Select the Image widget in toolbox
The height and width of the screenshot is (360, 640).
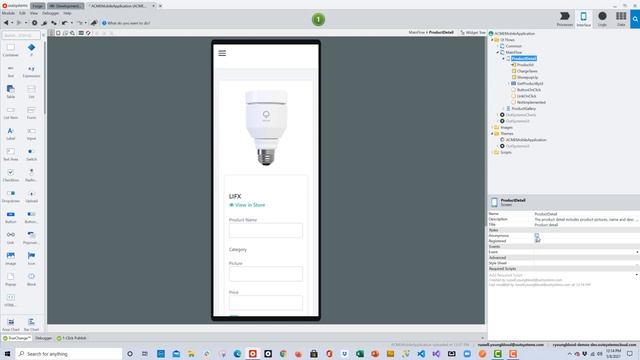(11, 259)
